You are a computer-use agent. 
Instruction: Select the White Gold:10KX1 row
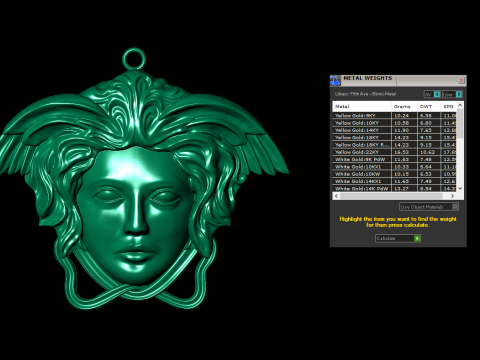(395, 167)
